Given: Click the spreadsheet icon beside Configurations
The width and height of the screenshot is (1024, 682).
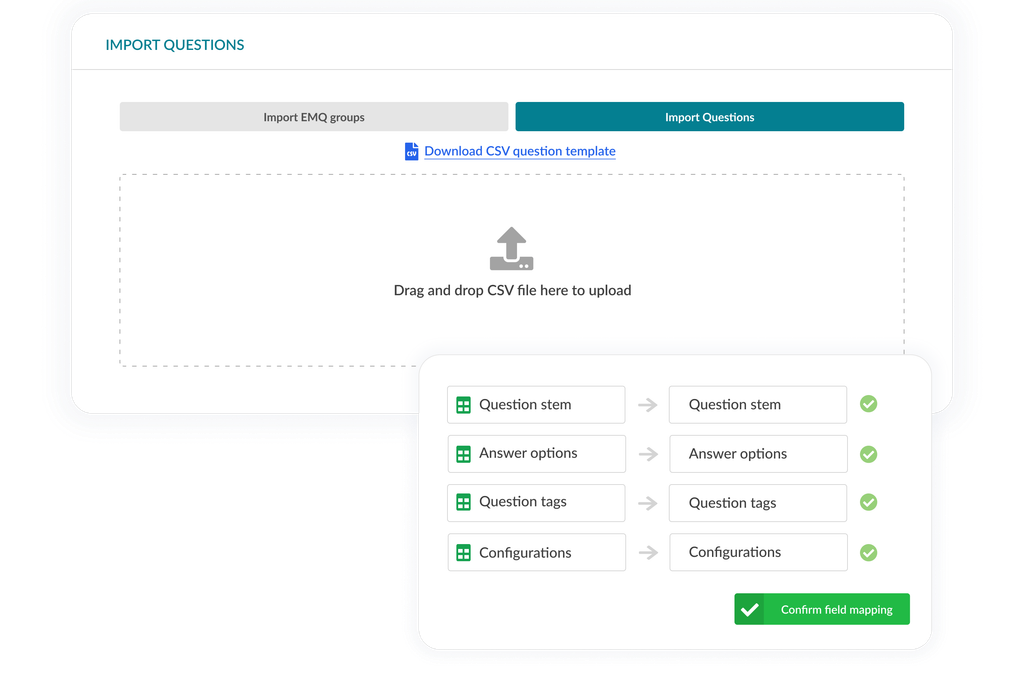Looking at the screenshot, I should tap(463, 552).
